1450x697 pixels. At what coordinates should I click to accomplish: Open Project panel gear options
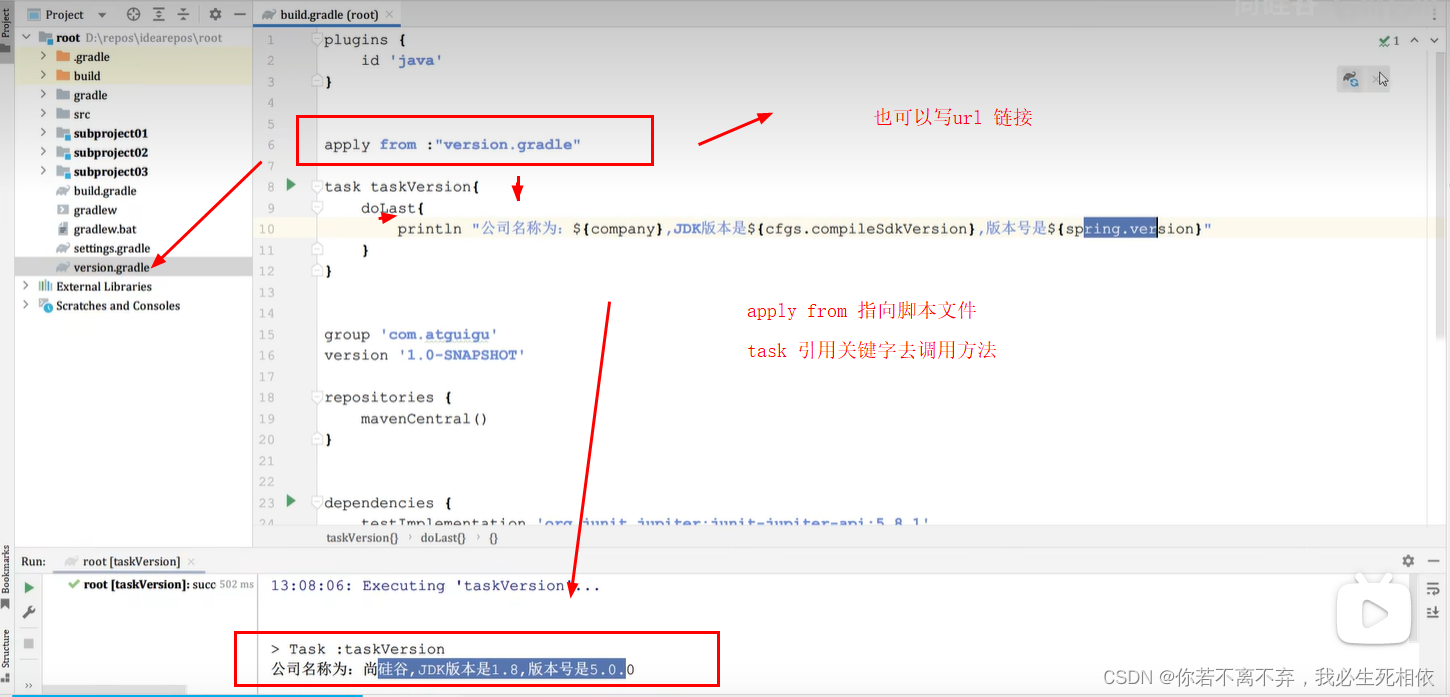pyautogui.click(x=215, y=14)
